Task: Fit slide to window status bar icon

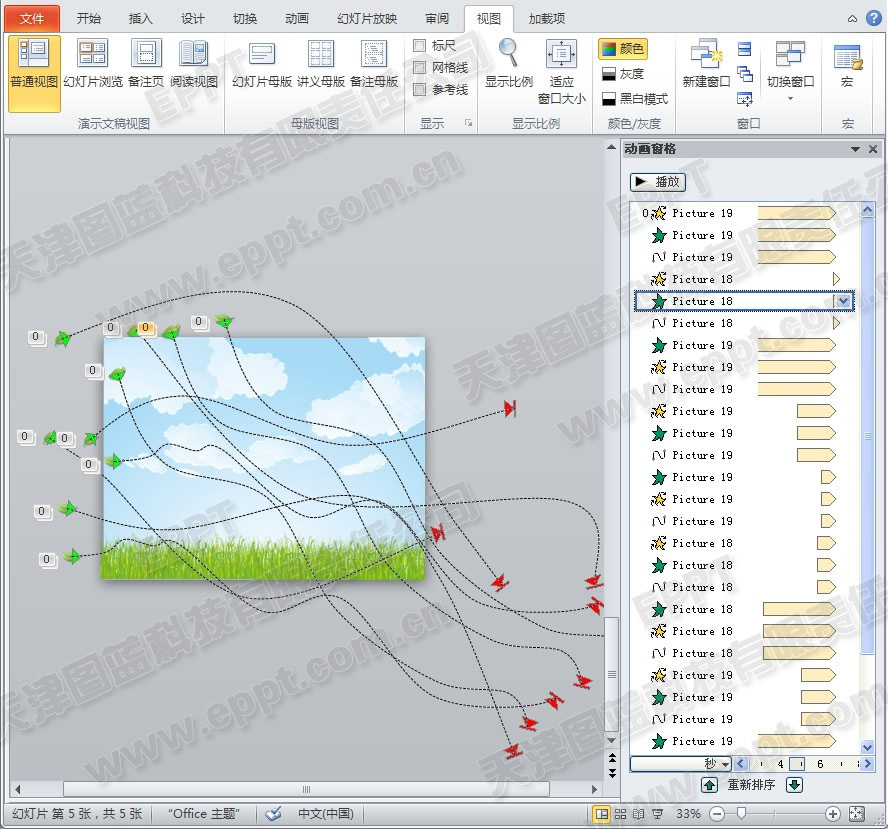Action: [857, 814]
